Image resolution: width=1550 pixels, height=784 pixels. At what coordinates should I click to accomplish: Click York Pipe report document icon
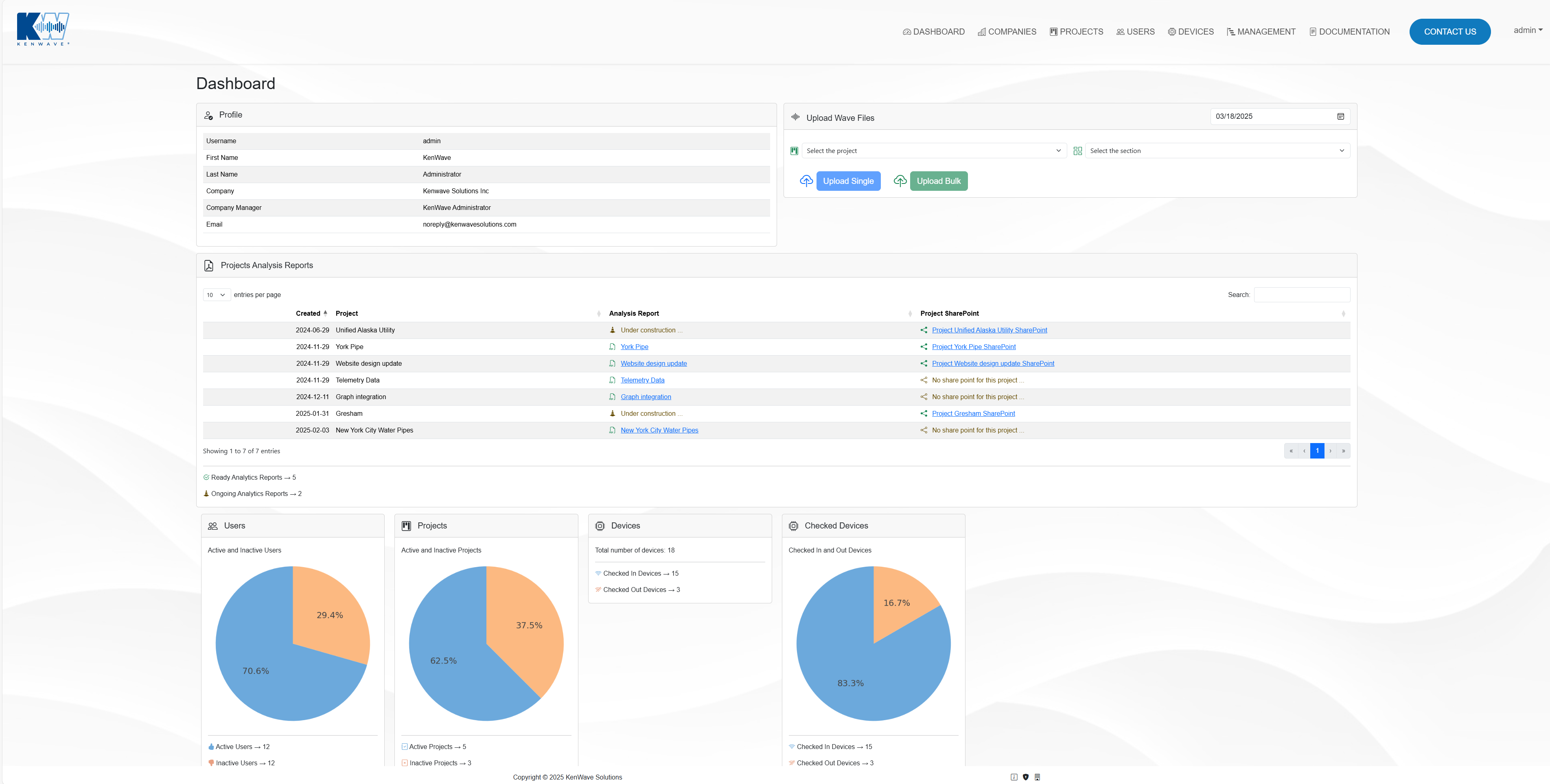pos(612,347)
